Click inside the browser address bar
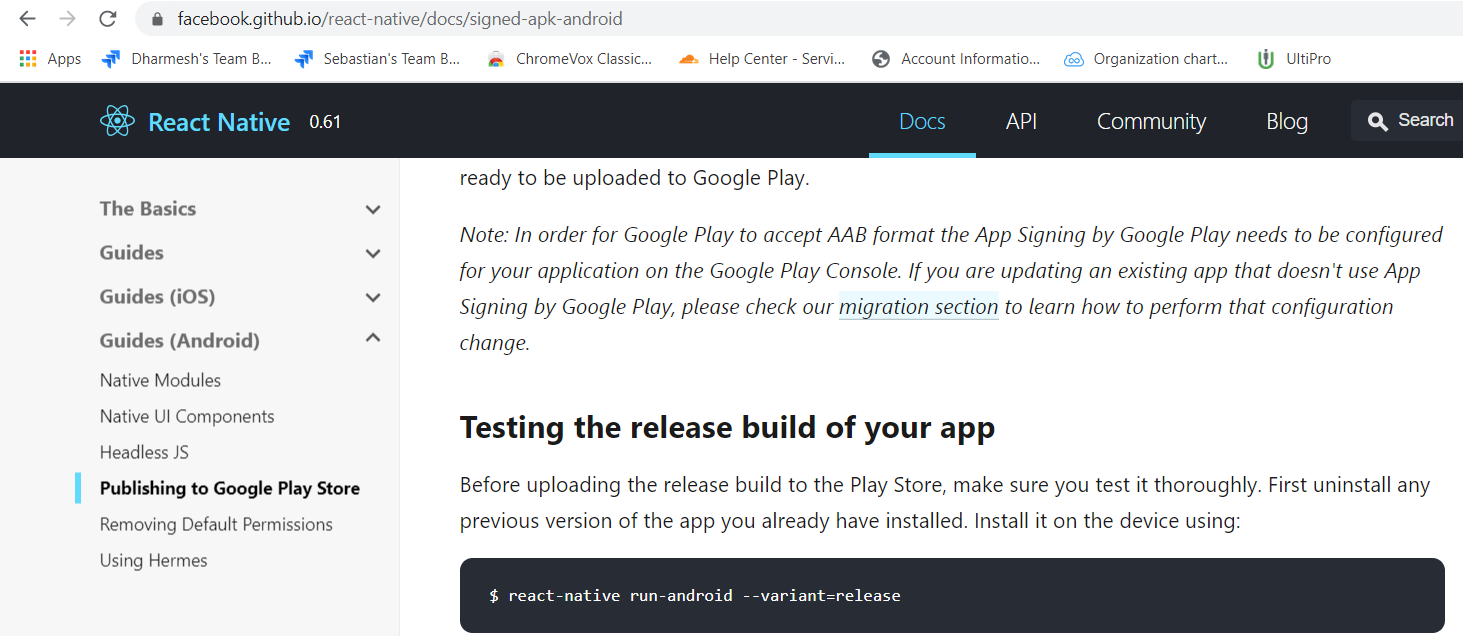This screenshot has width=1463, height=636. coord(400,18)
